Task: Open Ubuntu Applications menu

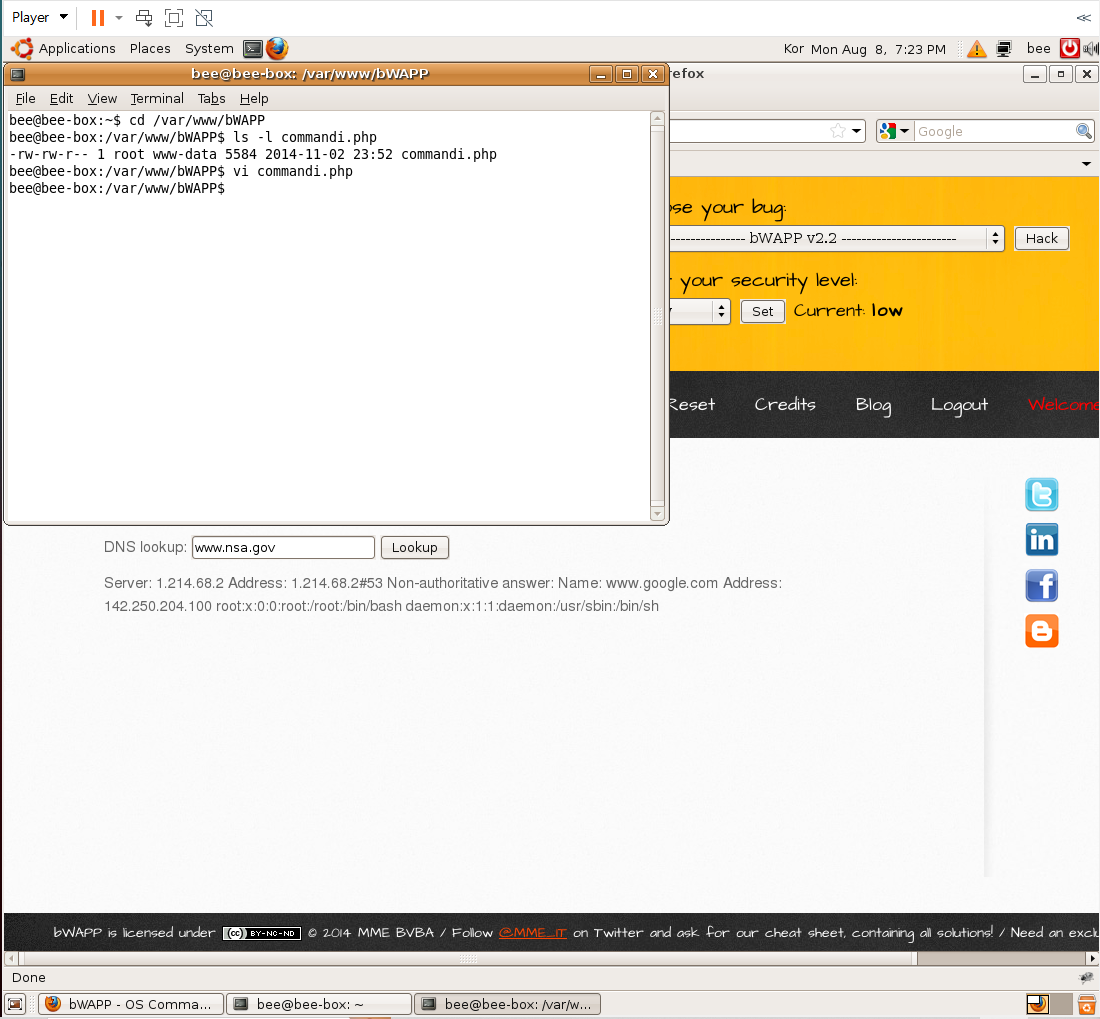Action: point(63,48)
